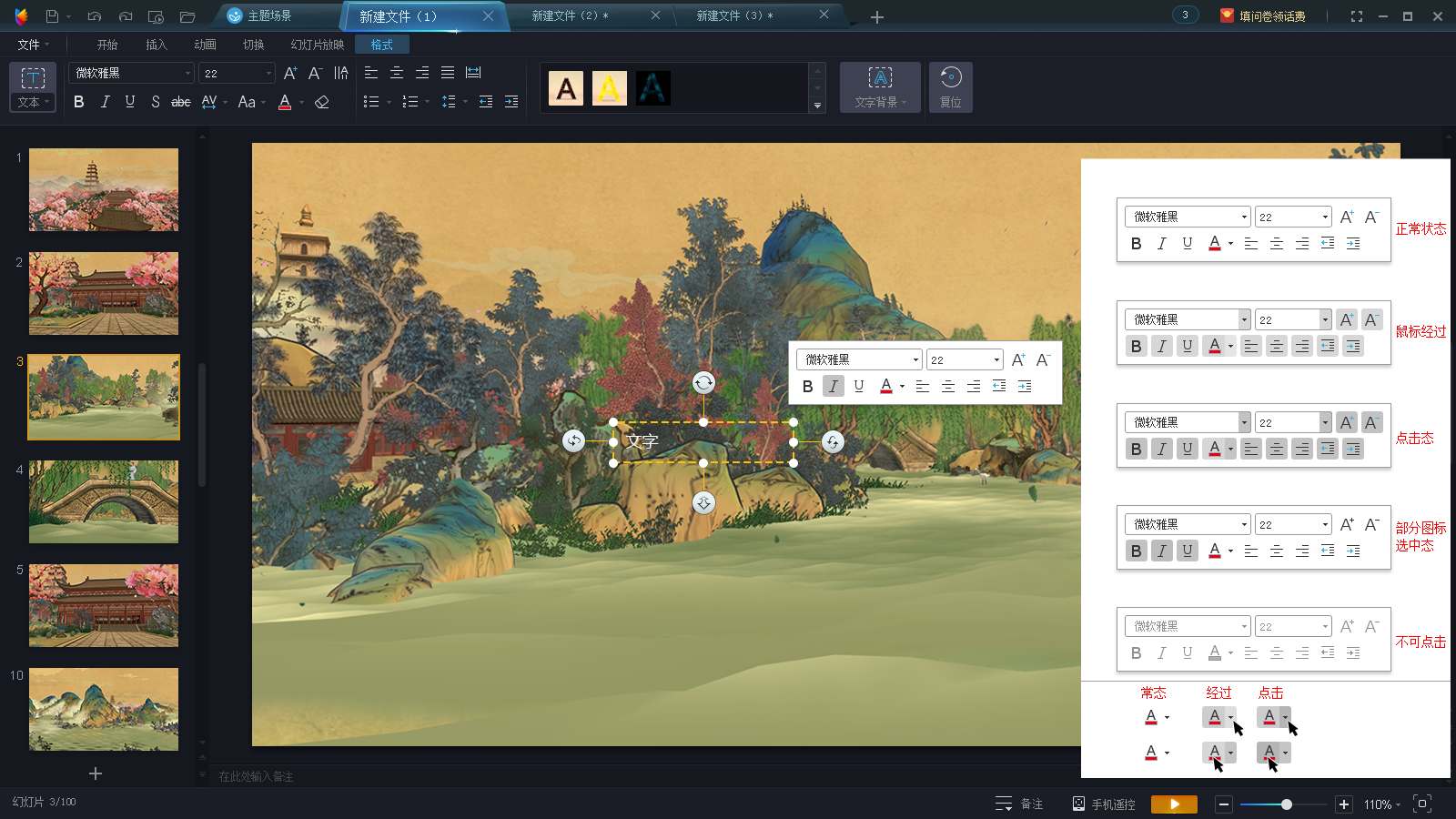The width and height of the screenshot is (1456, 819).
Task: Redo the last undone action
Action: pyautogui.click(x=126, y=16)
